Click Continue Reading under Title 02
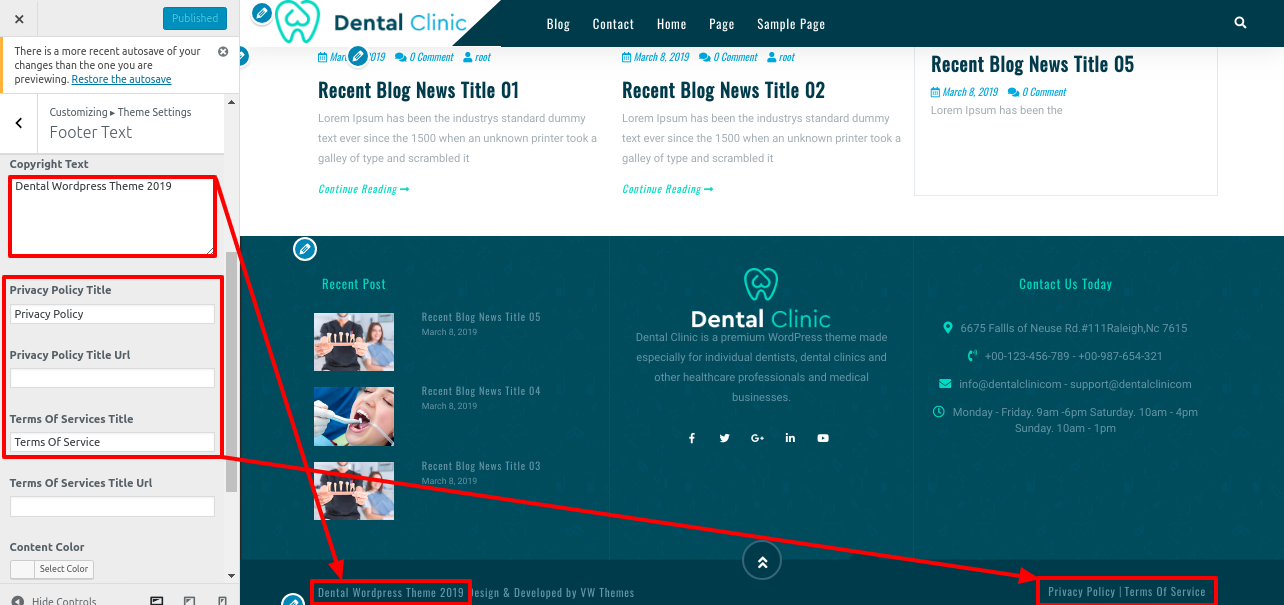This screenshot has height=605, width=1284. click(668, 189)
